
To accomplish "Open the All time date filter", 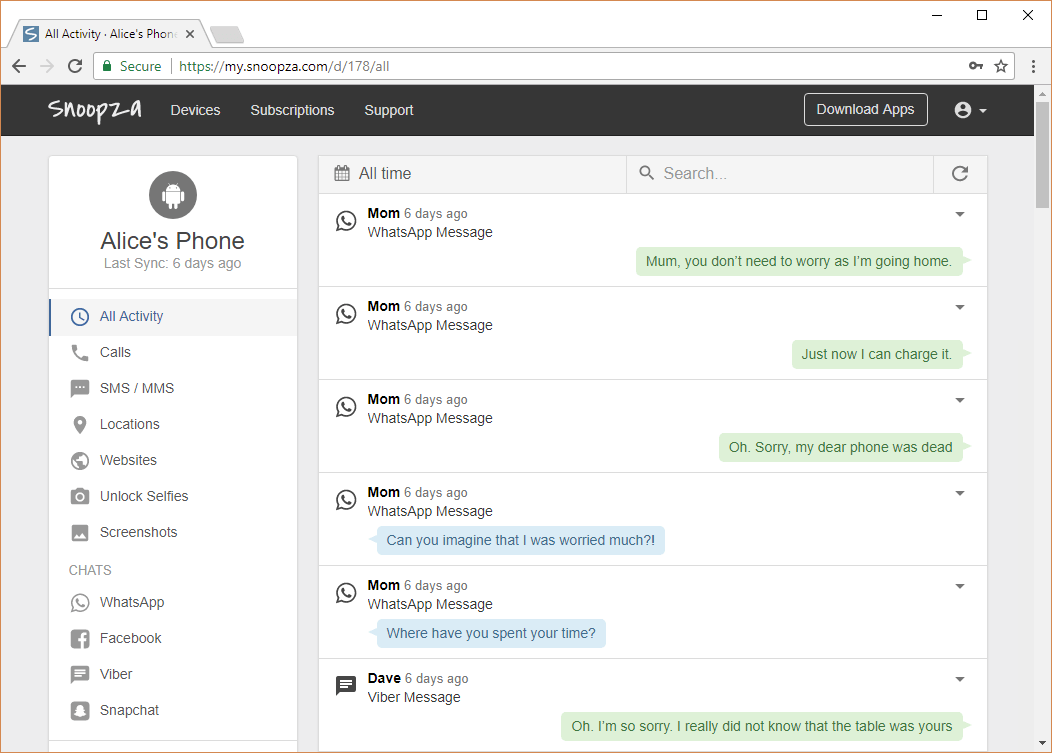I will (472, 174).
